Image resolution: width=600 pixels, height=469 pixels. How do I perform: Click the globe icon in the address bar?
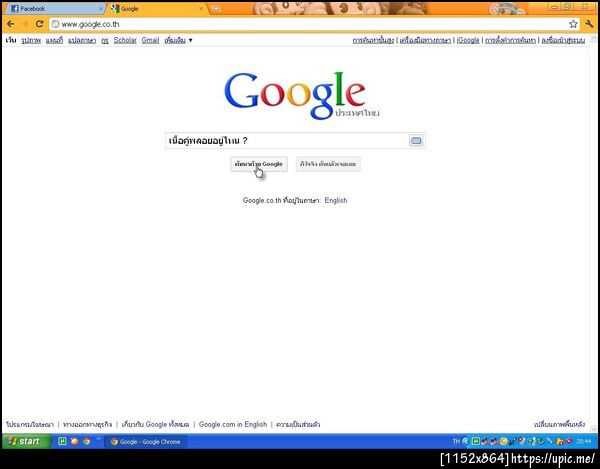coord(55,24)
